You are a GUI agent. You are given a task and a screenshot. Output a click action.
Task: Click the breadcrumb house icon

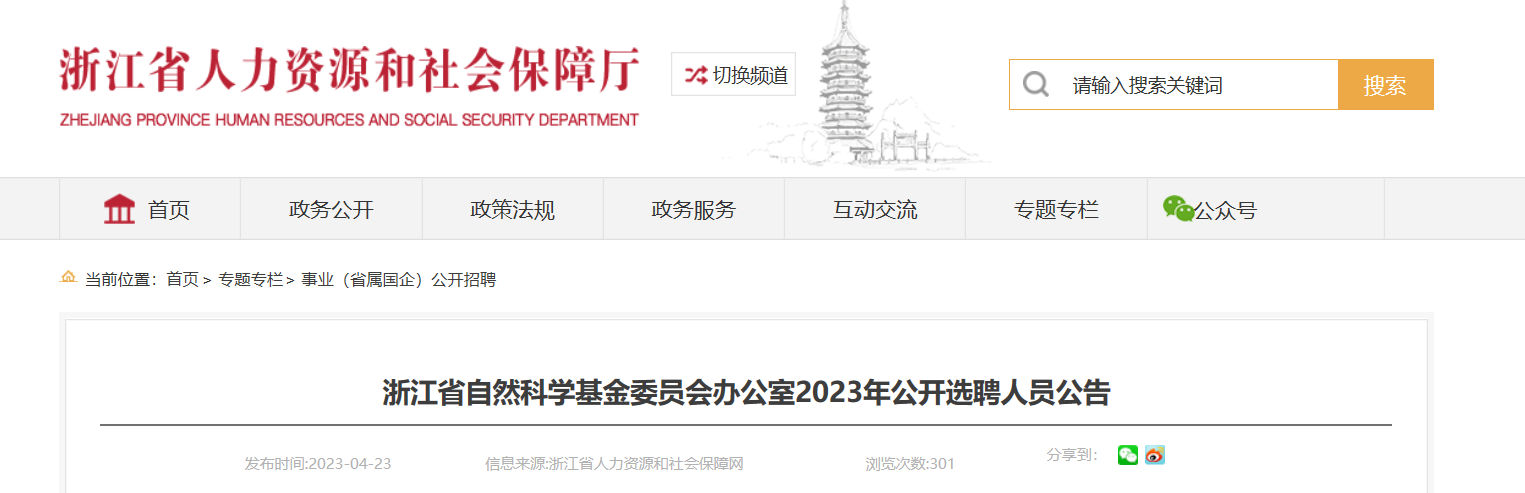click(x=68, y=277)
